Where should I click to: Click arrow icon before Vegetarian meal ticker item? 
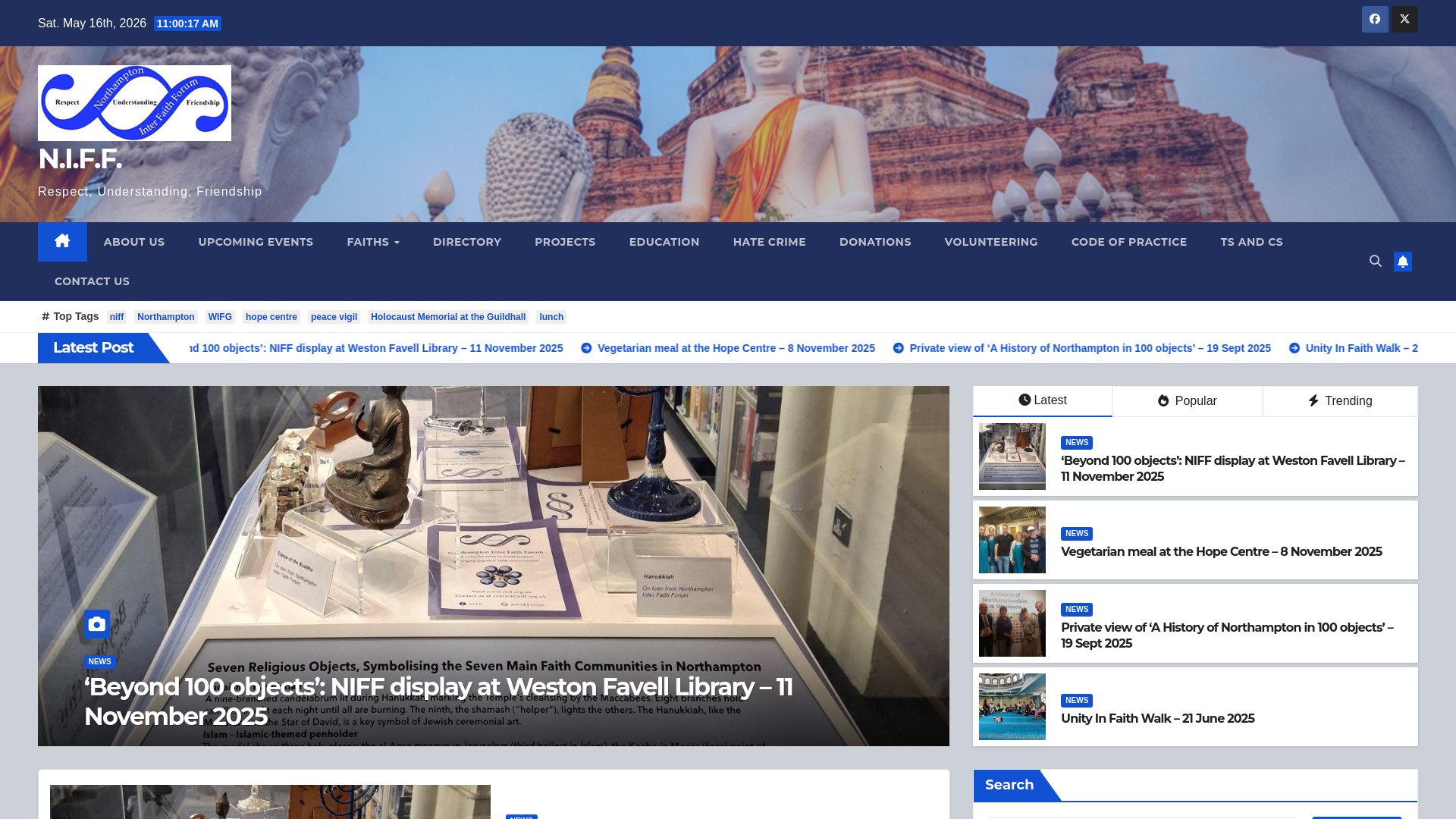click(x=586, y=348)
